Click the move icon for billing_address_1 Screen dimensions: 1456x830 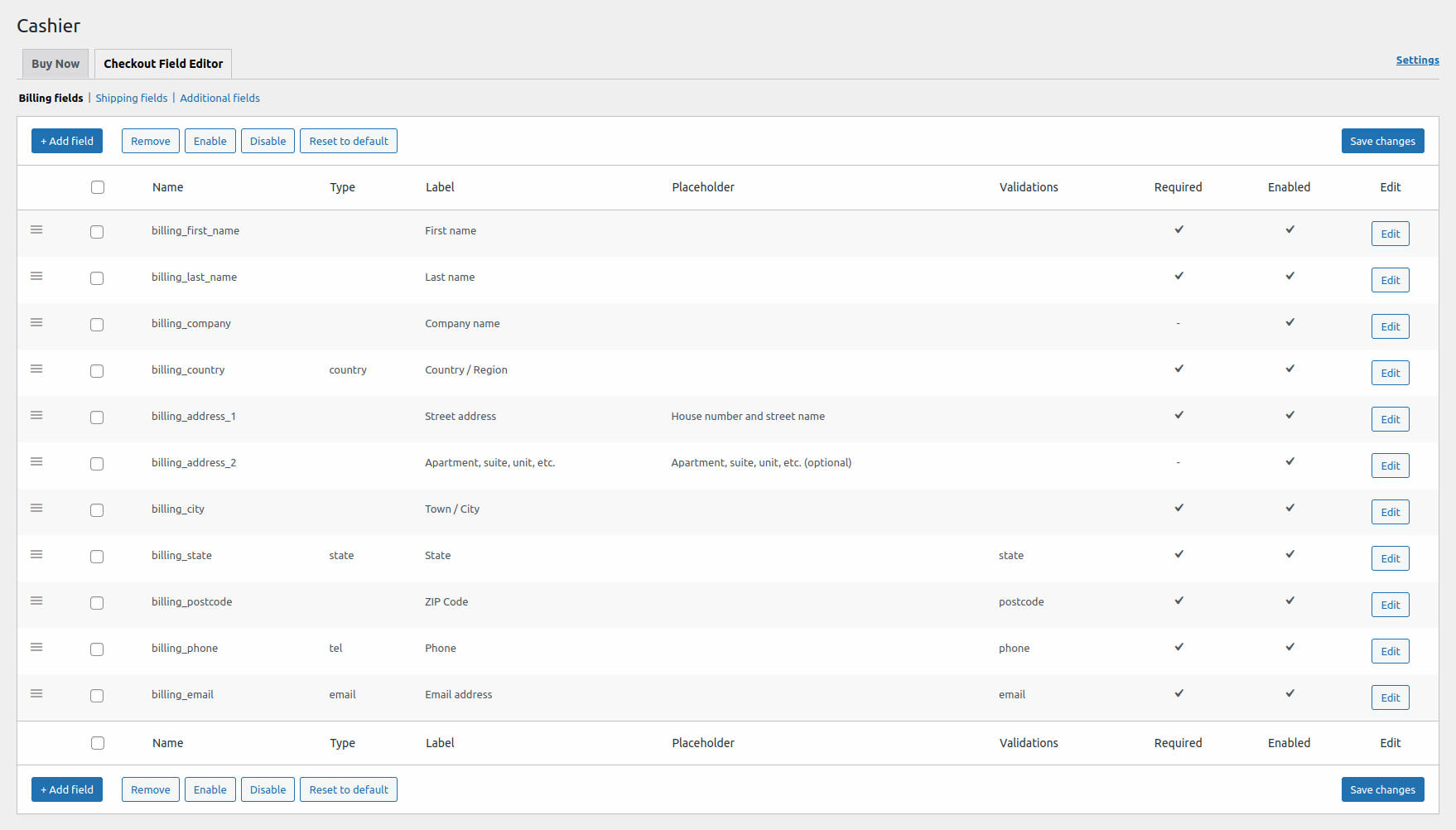pyautogui.click(x=36, y=415)
